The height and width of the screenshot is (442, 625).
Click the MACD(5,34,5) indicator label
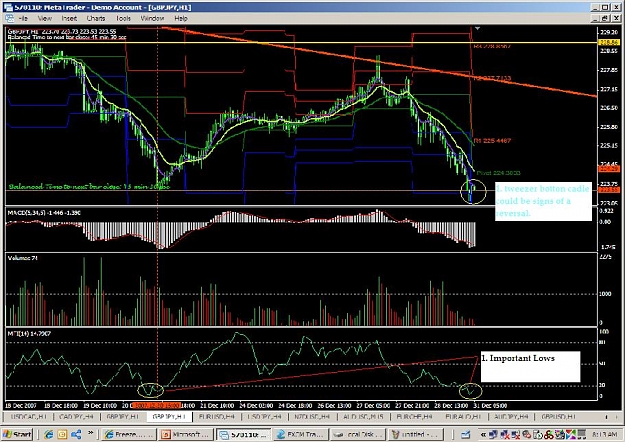pyautogui.click(x=44, y=213)
